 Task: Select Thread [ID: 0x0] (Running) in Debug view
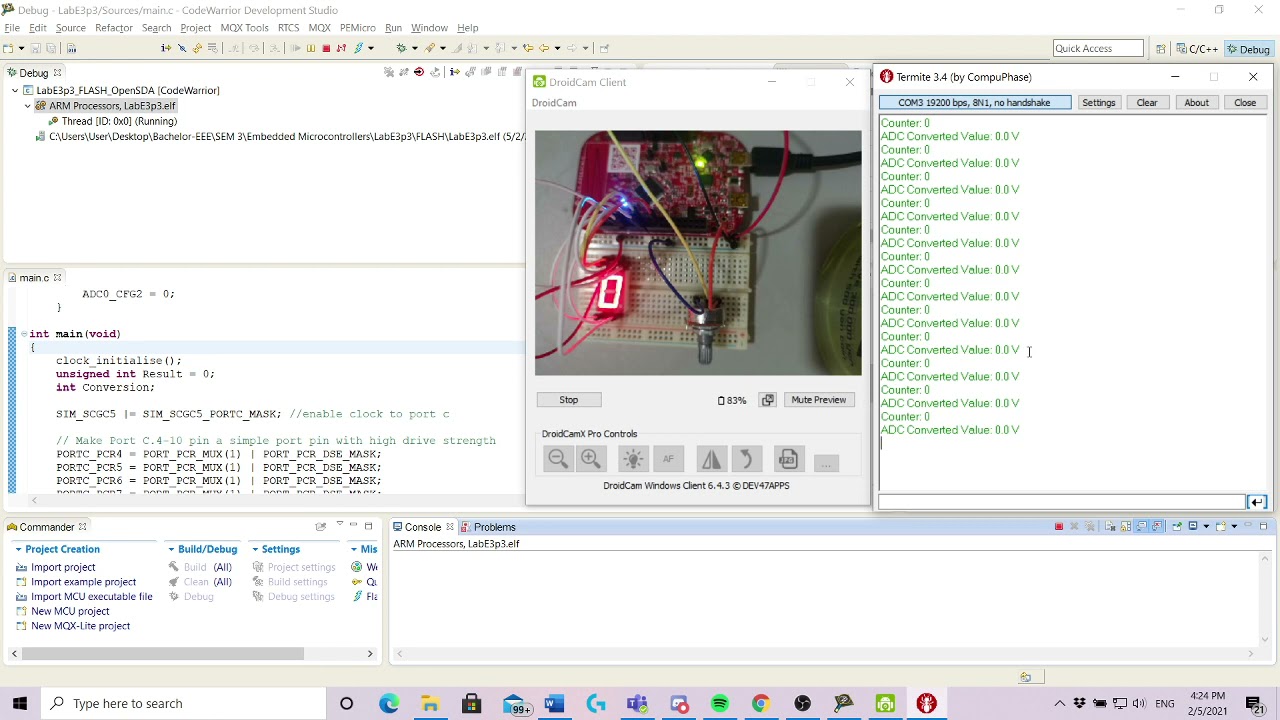click(x=119, y=121)
